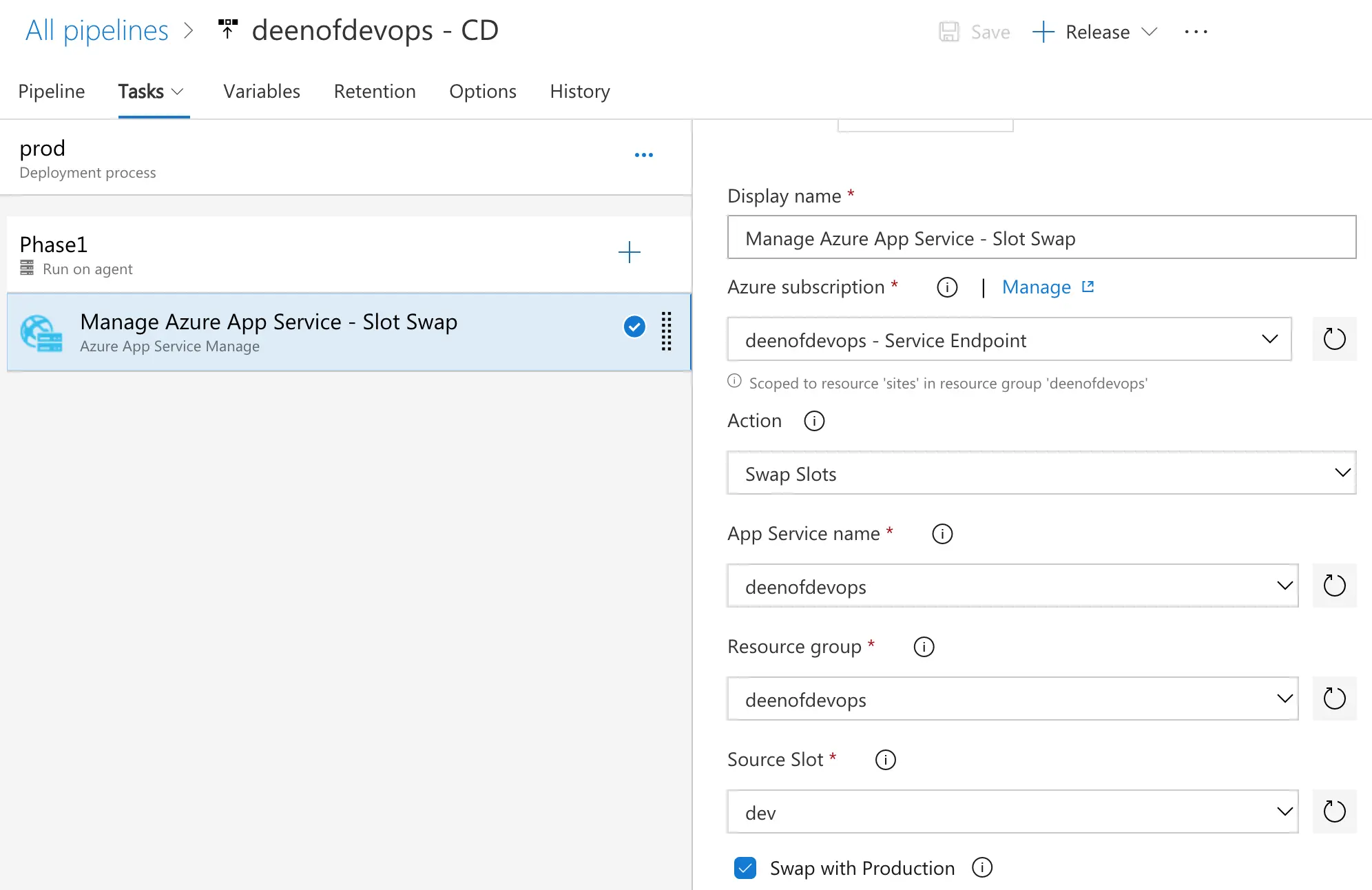Refresh the Resource group list
Image resolution: width=1372 pixels, height=890 pixels.
(x=1334, y=698)
